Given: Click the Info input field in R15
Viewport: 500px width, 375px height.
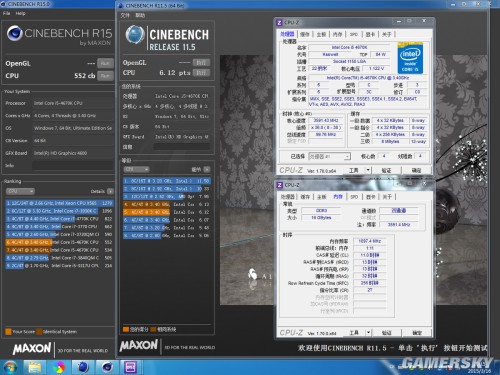Looking at the screenshot, I should point(73,165).
